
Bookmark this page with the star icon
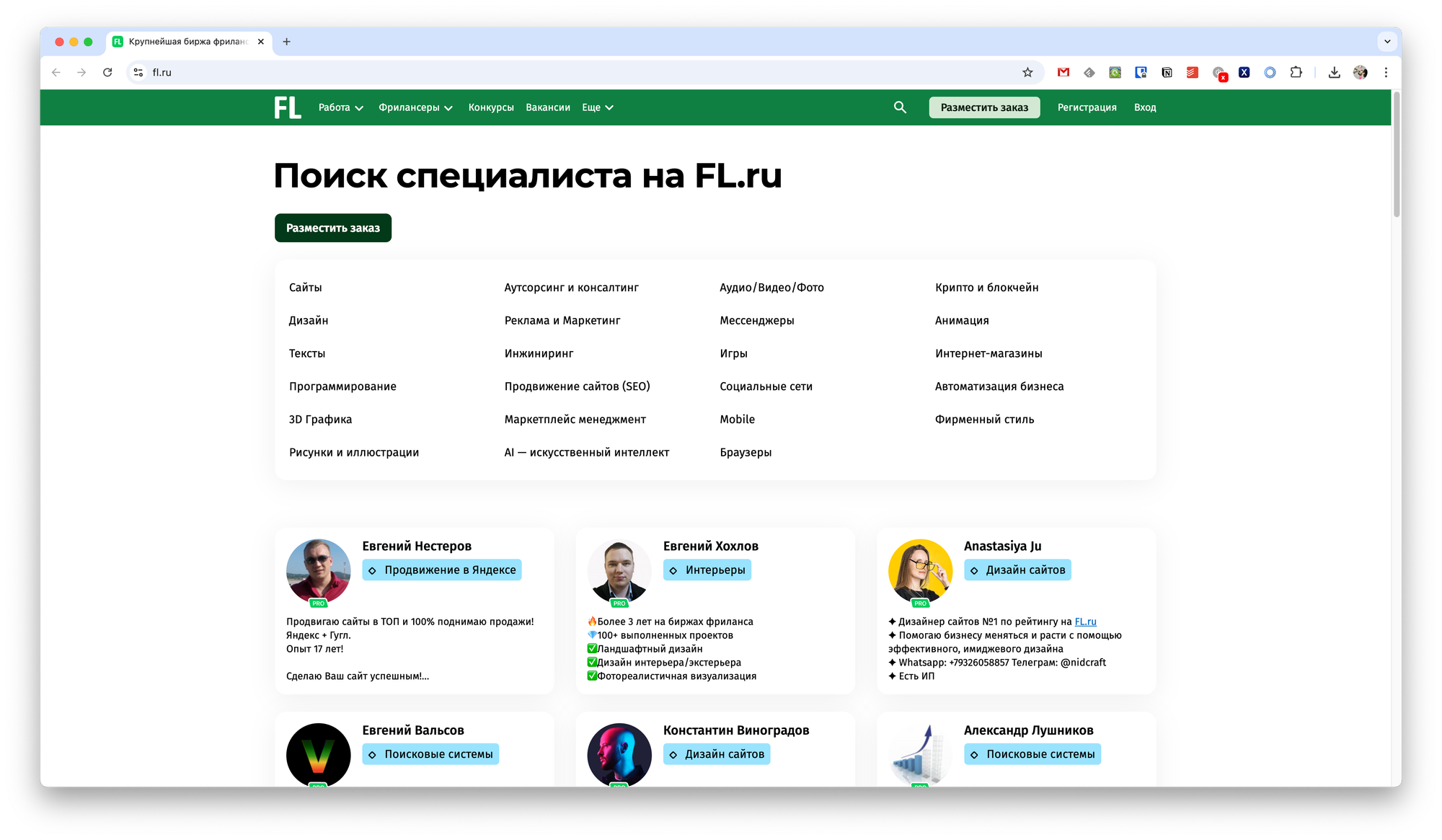point(1027,72)
